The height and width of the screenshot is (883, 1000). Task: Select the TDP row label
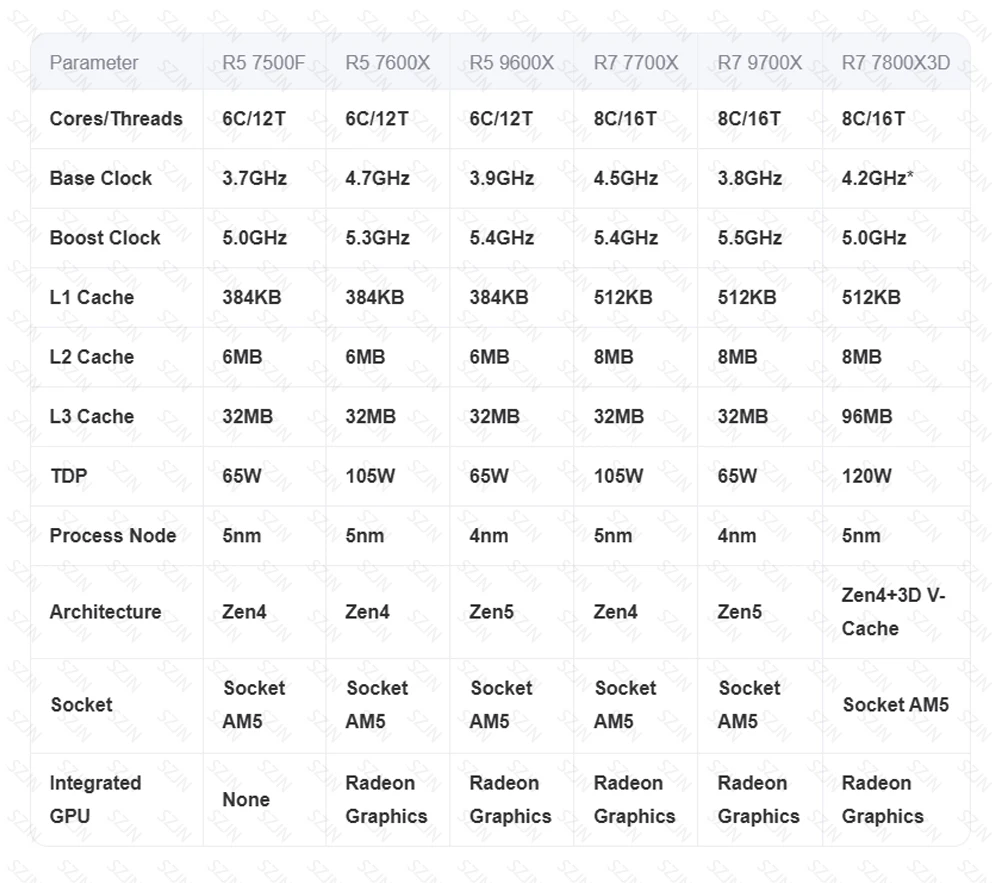tap(69, 476)
